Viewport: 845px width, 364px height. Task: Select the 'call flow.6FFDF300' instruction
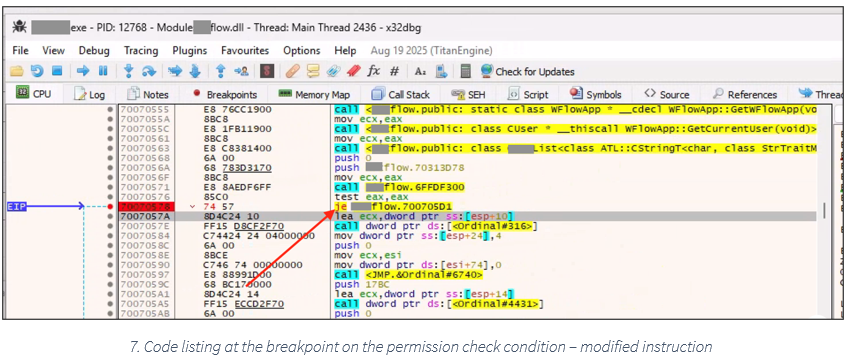(399, 187)
